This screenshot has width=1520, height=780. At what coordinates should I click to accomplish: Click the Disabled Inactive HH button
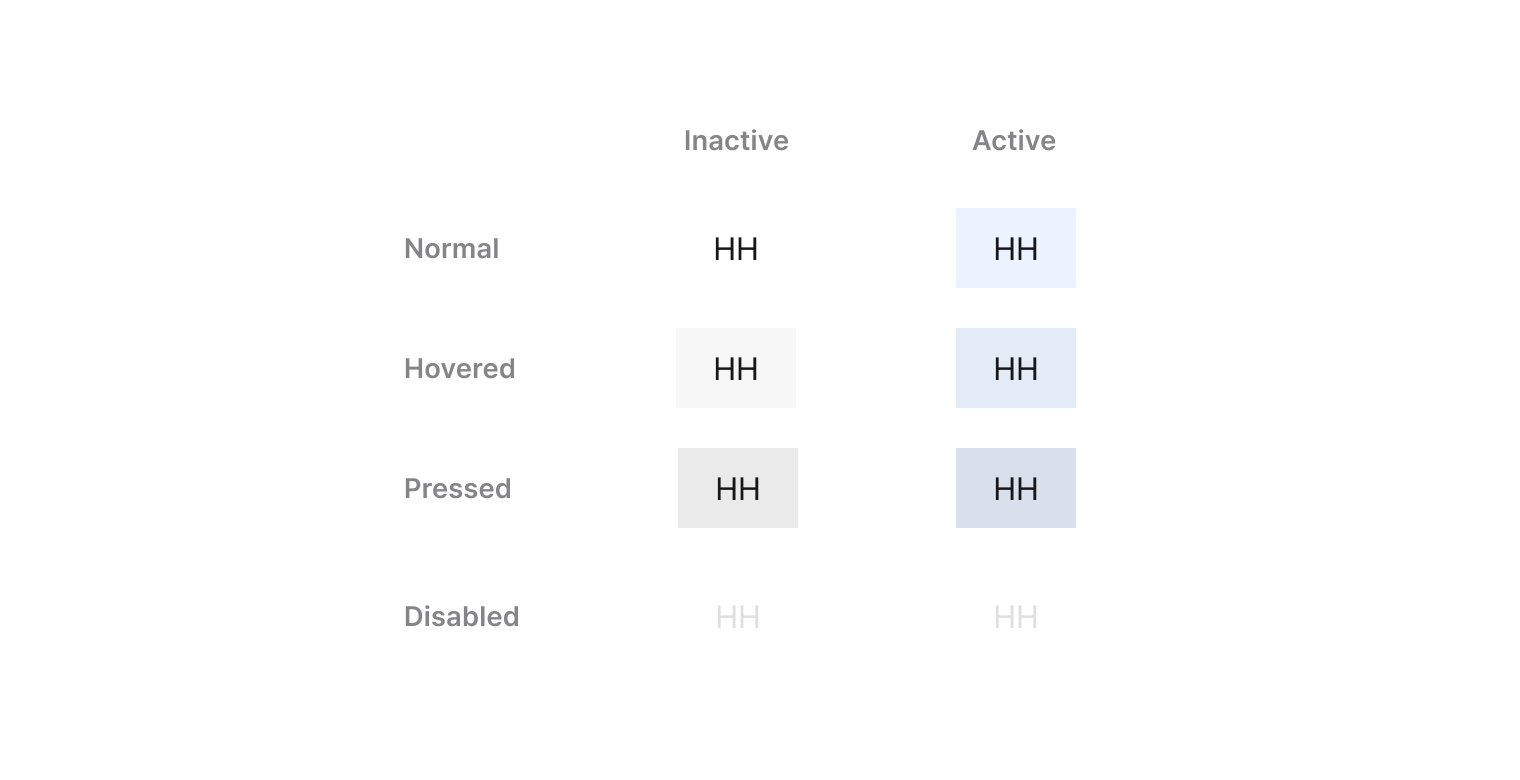tap(738, 617)
